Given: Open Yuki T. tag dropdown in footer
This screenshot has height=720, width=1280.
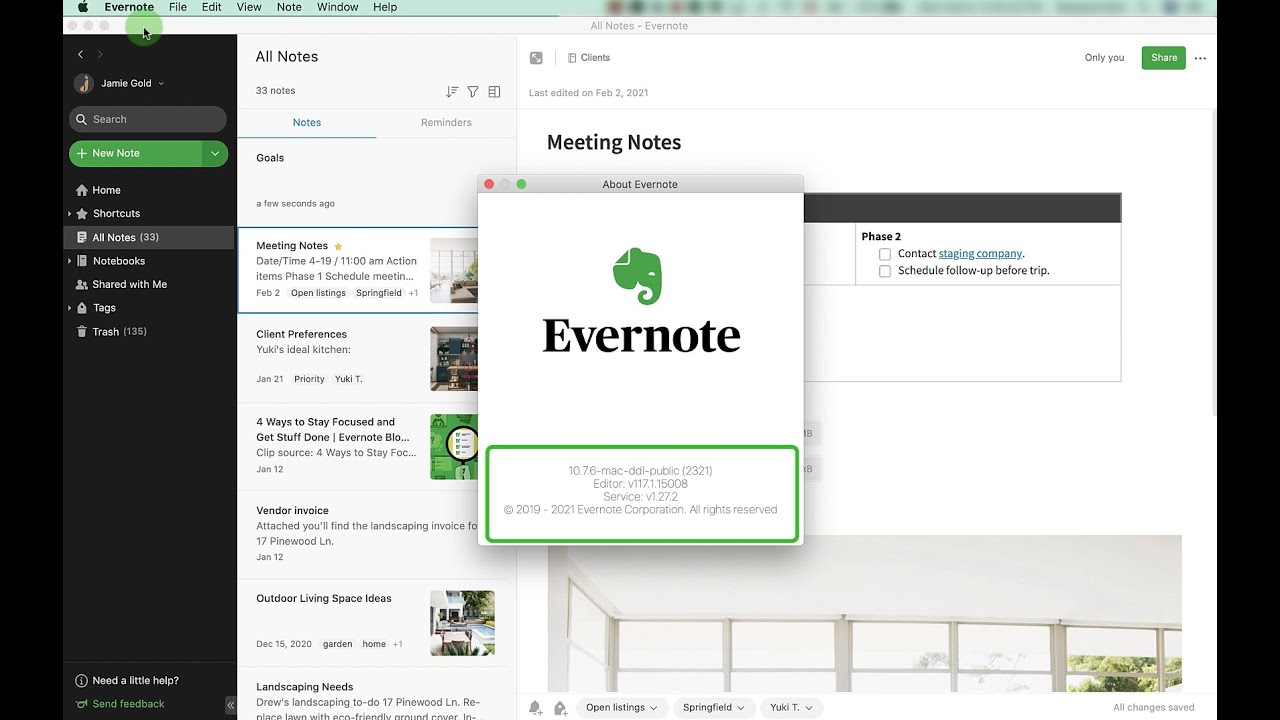Looking at the screenshot, I should pyautogui.click(x=791, y=707).
